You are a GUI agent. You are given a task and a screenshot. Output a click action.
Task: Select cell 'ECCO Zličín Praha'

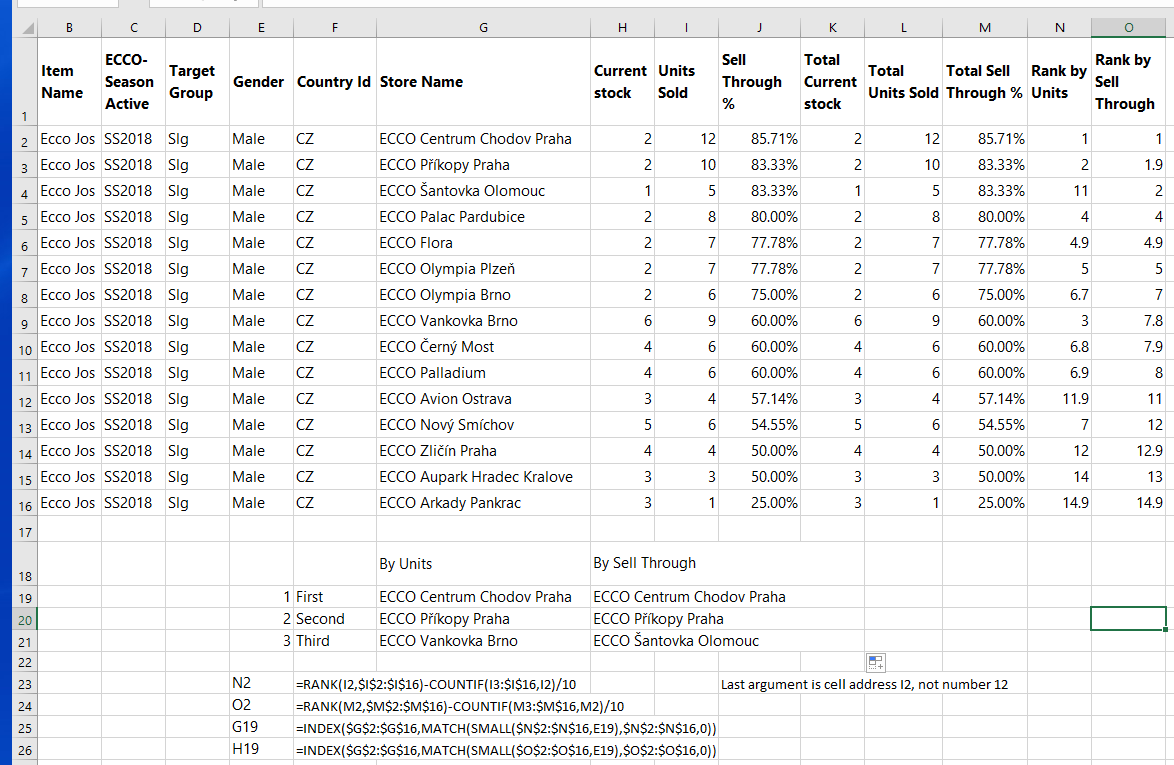[x=483, y=451]
